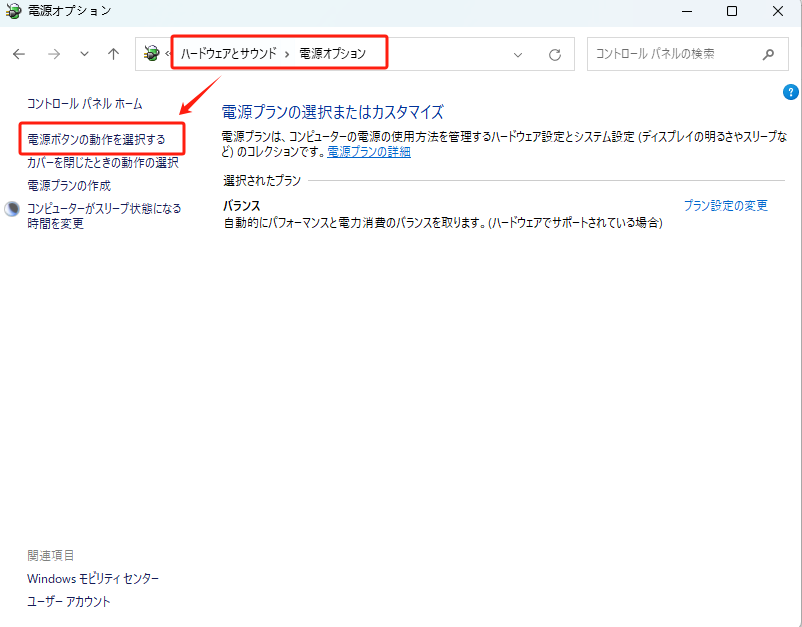Open help with the blue question mark icon
This screenshot has width=802, height=627.
[x=791, y=91]
